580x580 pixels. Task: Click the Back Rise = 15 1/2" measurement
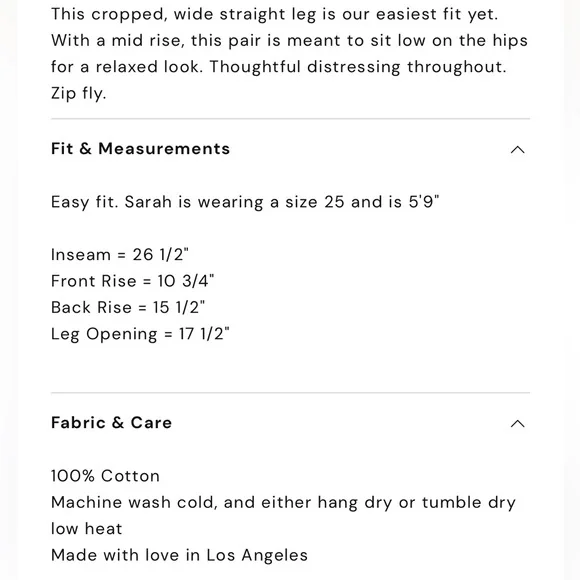coord(128,307)
